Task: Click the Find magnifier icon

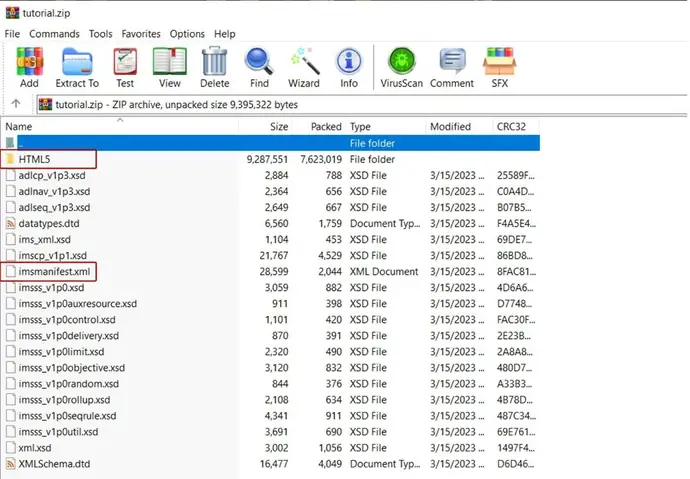Action: tap(259, 62)
